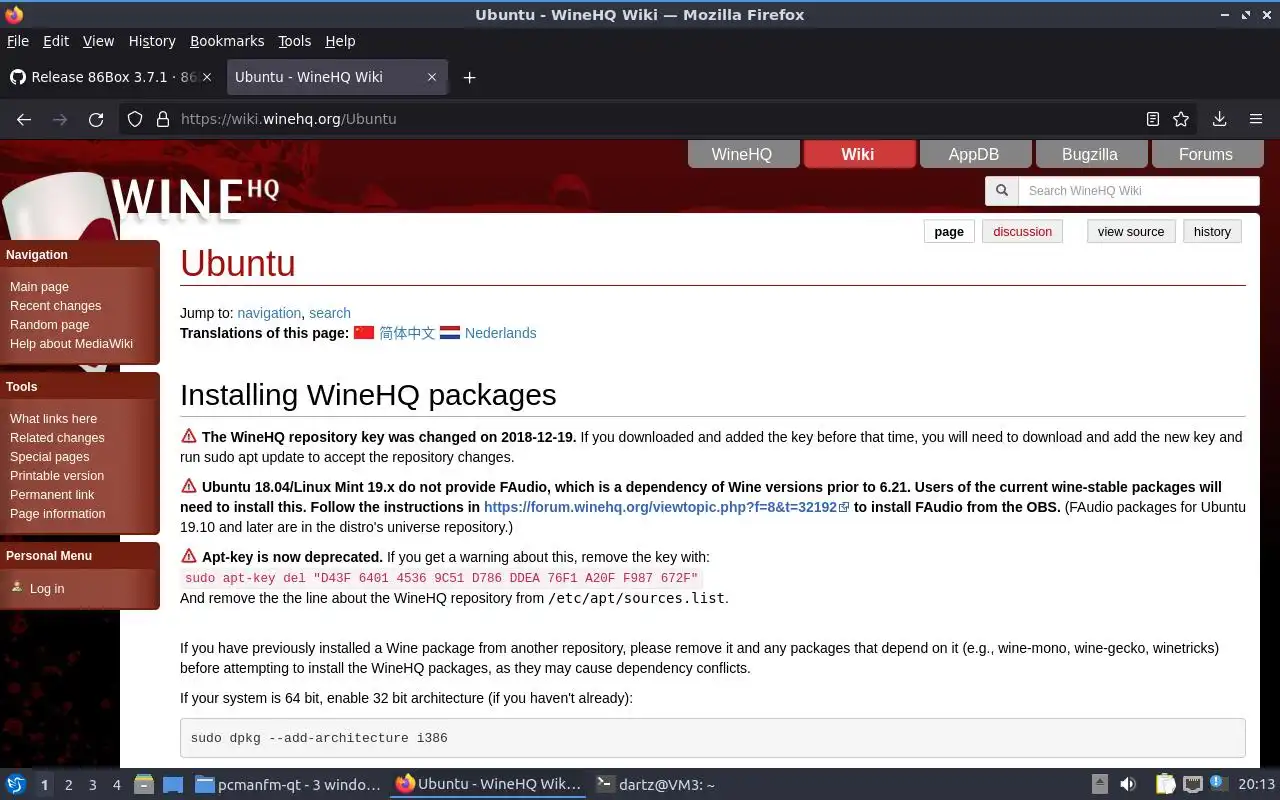Close the Ubuntu - WineHQ Wiki tab
This screenshot has height=800, width=1280.
(x=432, y=77)
